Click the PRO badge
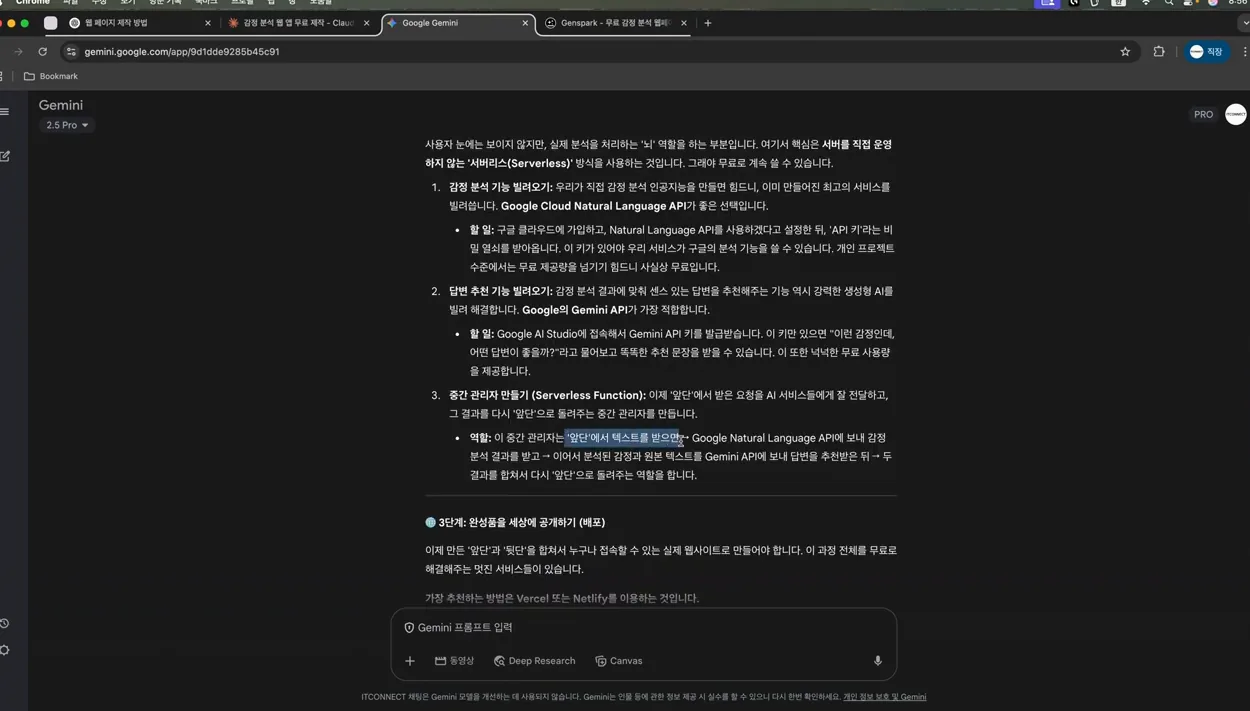Image resolution: width=1250 pixels, height=711 pixels. 1203,114
